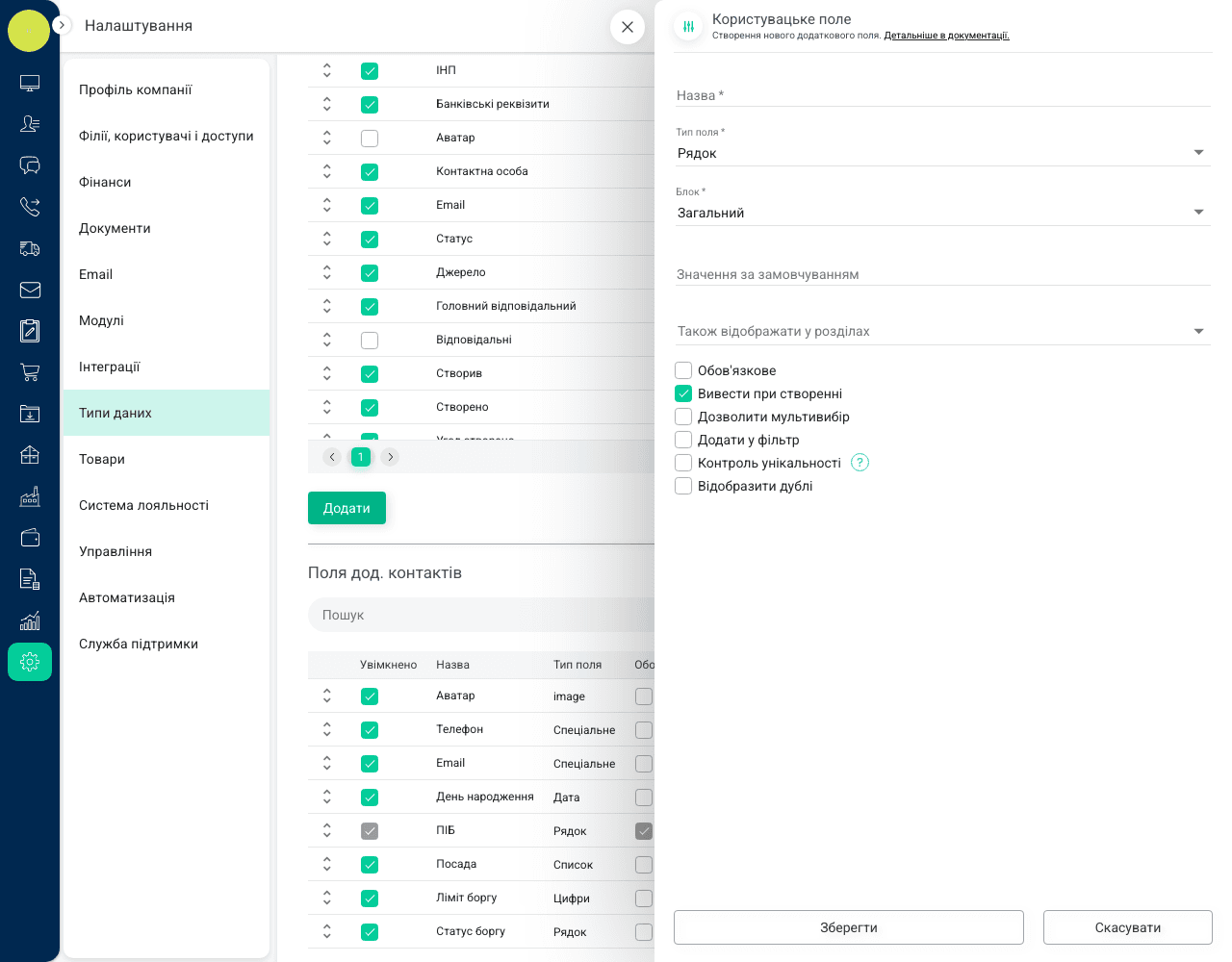Go to next page in field list pagination

coord(390,457)
